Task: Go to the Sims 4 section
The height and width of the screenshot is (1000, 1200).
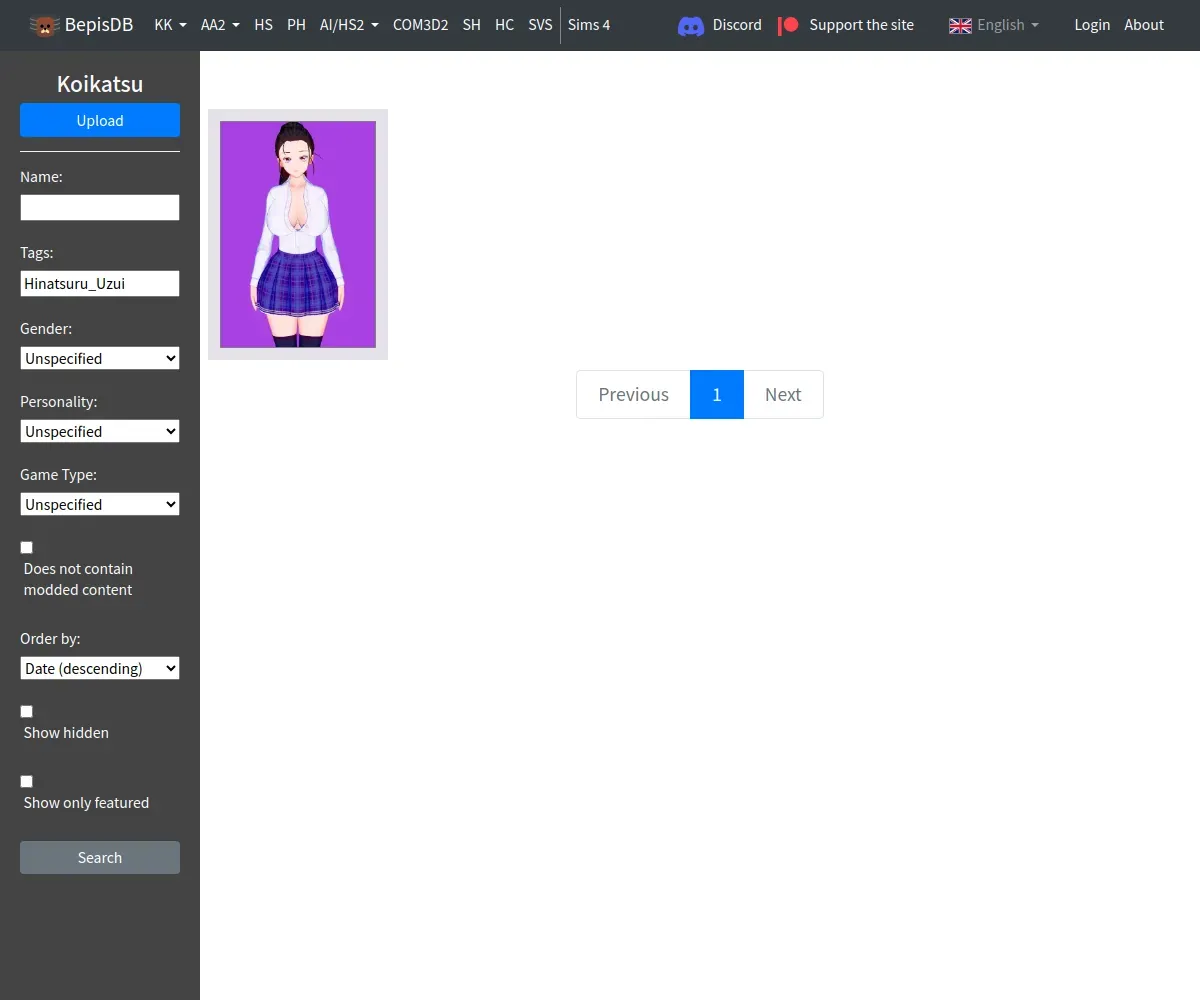Action: click(589, 25)
